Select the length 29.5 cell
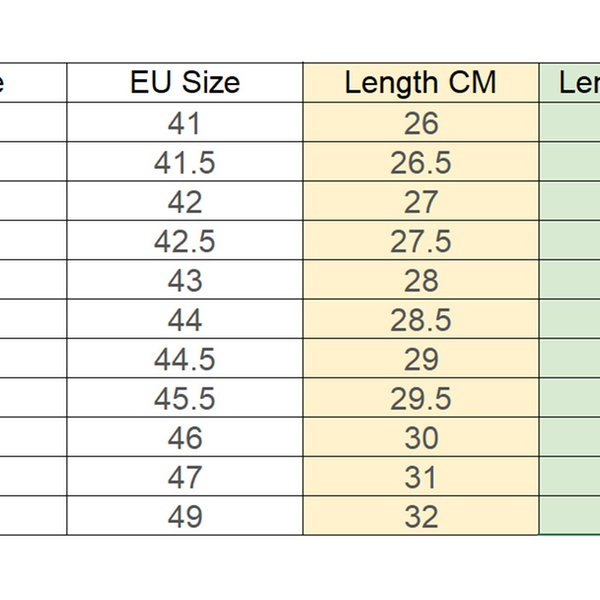Viewport: 600px width, 600px height. click(x=420, y=398)
